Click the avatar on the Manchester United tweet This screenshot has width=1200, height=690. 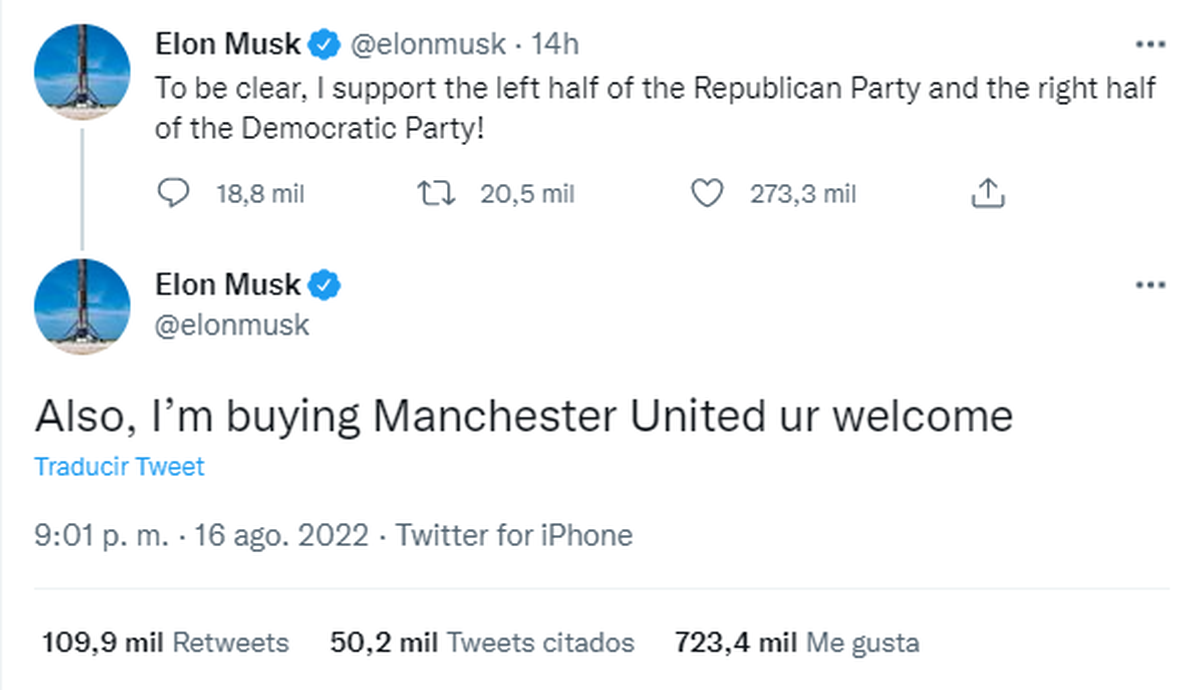pos(83,306)
